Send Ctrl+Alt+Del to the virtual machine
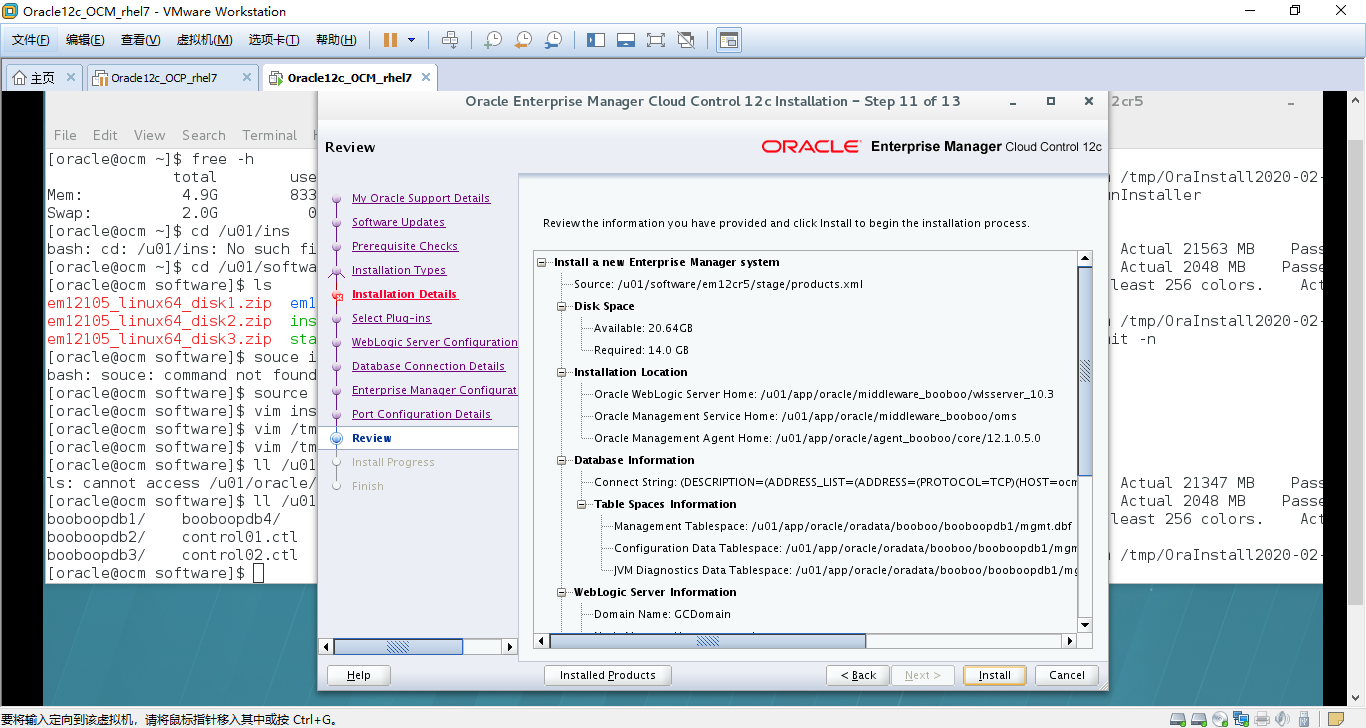1366x728 pixels. 450,40
